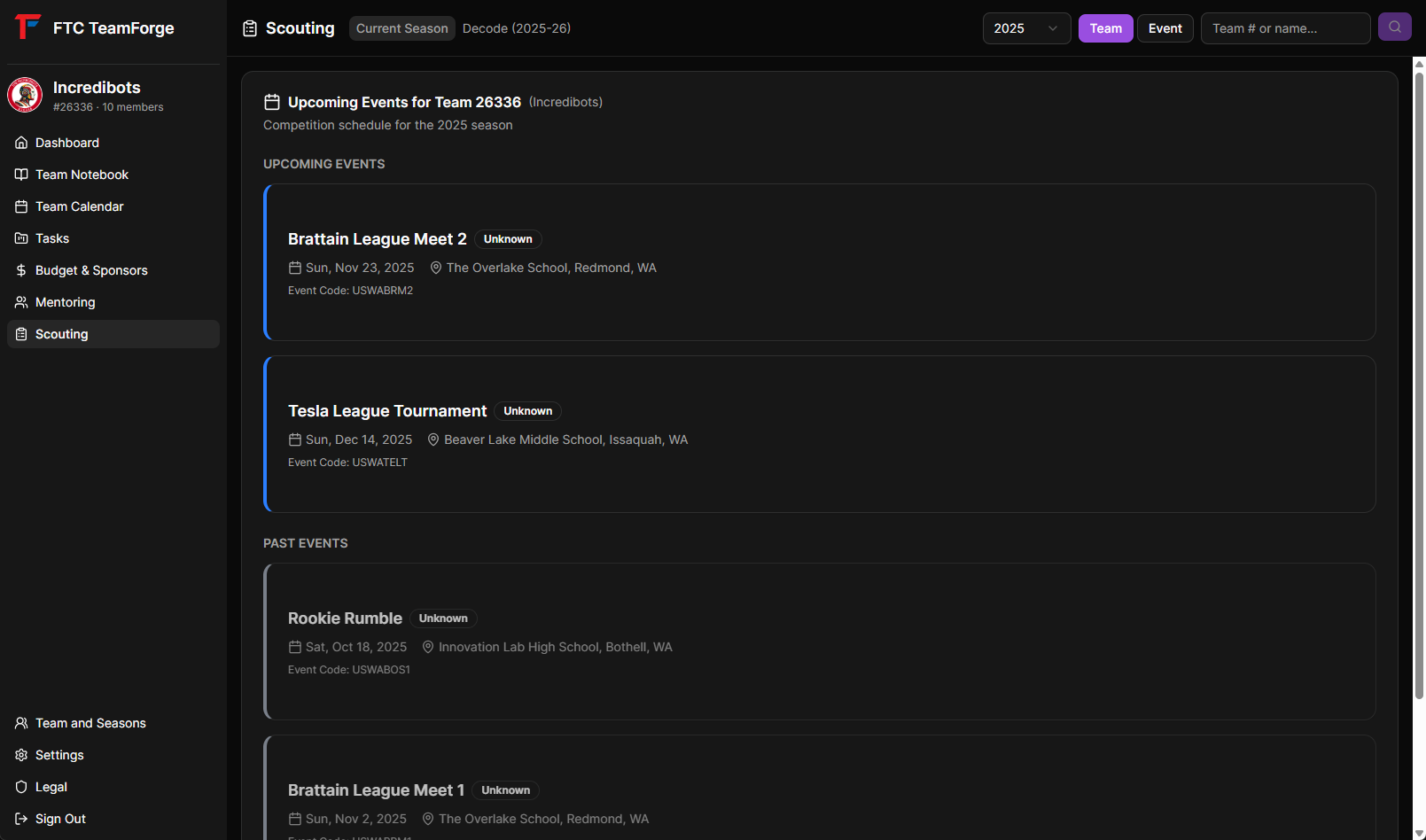The width and height of the screenshot is (1426, 840).
Task: Click the FTC TeamForge logo icon
Action: [x=27, y=27]
